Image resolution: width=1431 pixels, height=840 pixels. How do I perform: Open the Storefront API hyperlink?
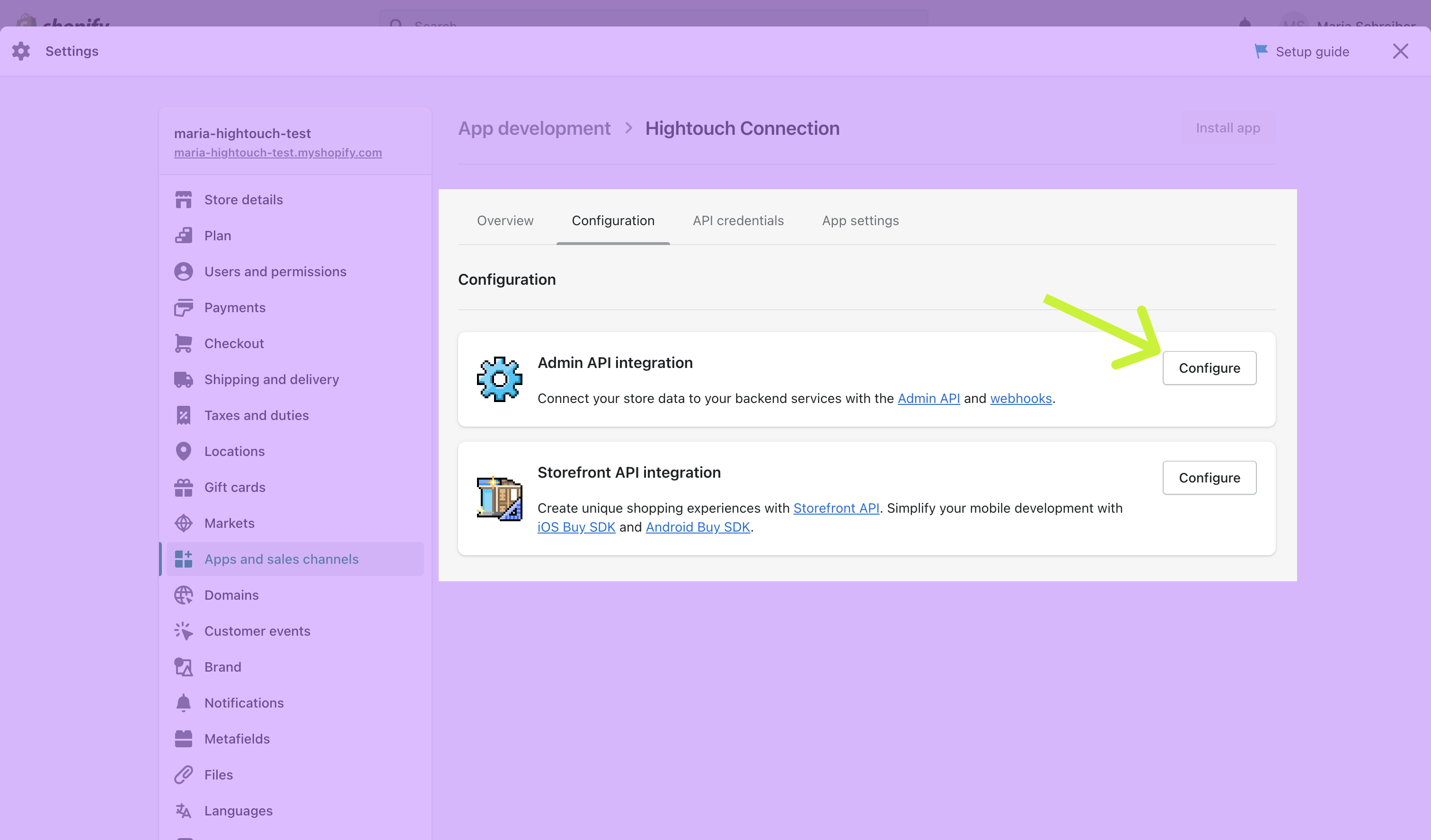tap(836, 508)
